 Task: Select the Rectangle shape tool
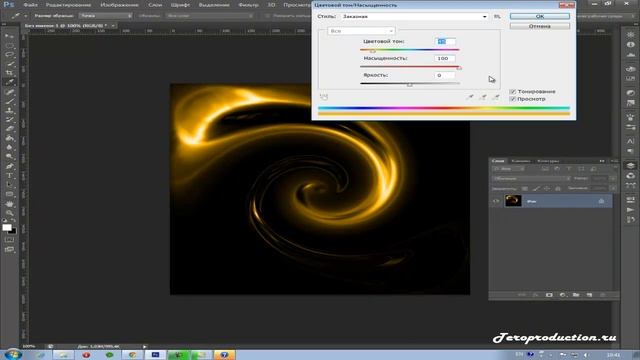(x=9, y=194)
